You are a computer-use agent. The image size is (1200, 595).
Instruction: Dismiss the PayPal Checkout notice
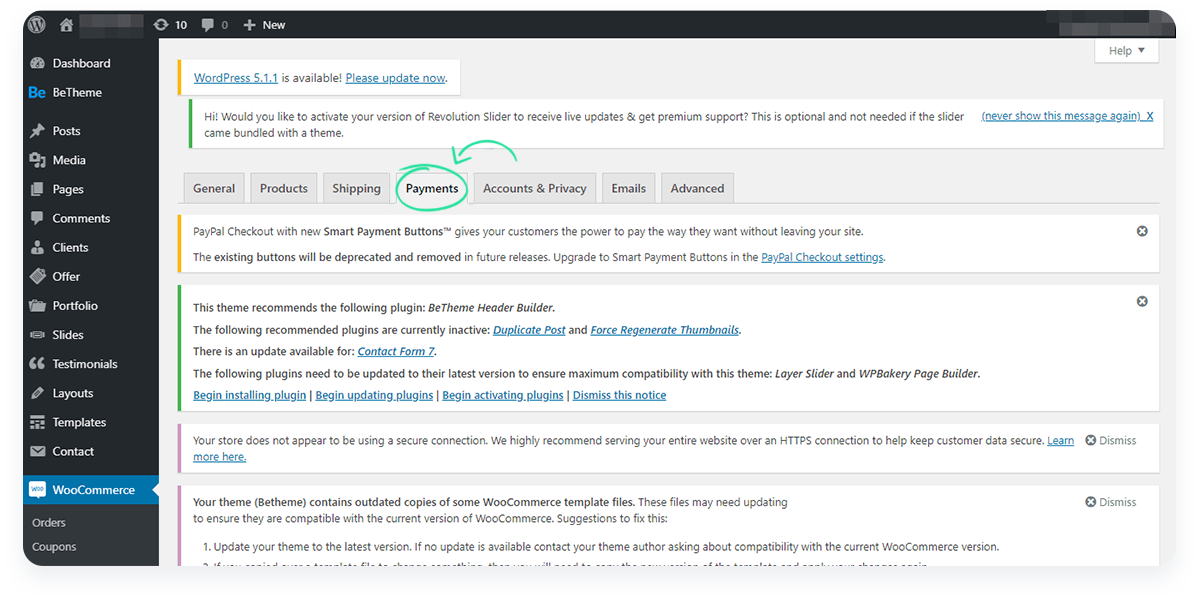tap(1142, 231)
